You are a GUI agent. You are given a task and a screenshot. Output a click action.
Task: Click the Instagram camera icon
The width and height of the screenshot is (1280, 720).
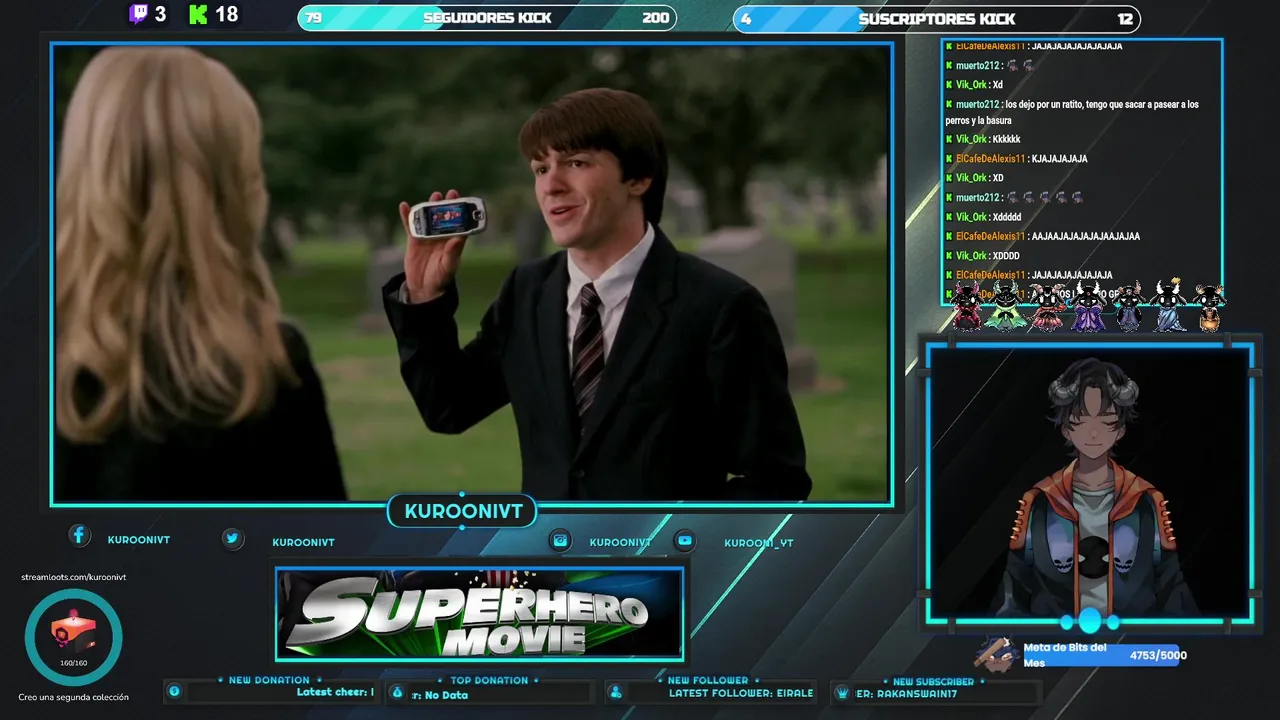click(x=561, y=540)
